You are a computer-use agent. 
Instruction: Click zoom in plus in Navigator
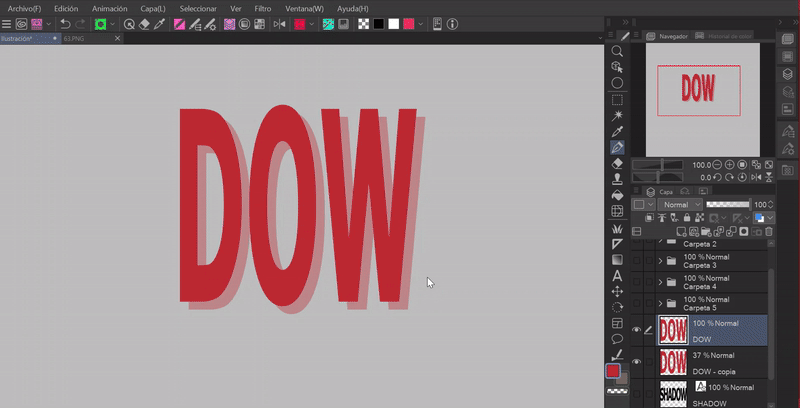pos(730,165)
